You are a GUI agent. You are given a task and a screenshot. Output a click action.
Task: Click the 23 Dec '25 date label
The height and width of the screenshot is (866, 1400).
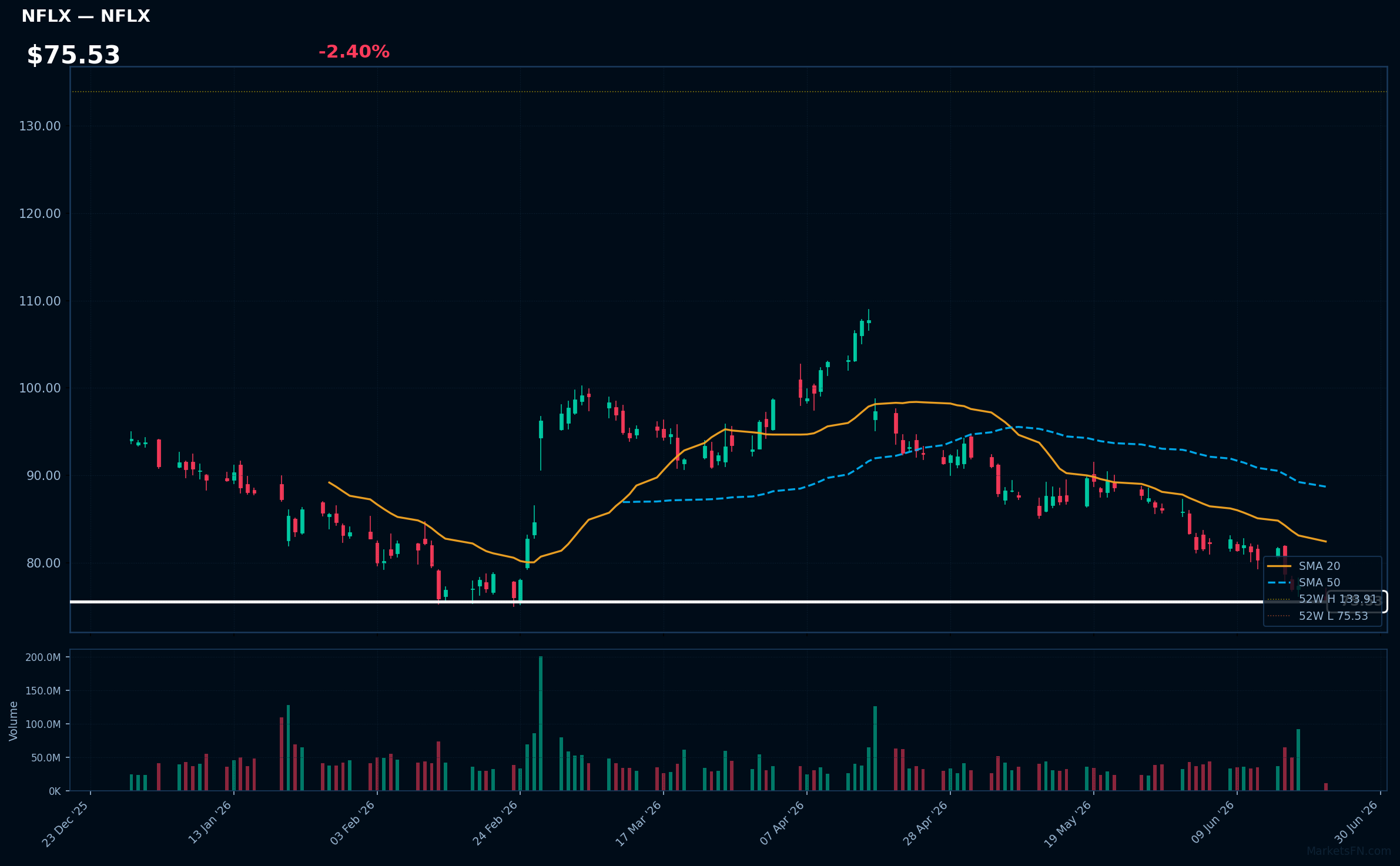65,824
